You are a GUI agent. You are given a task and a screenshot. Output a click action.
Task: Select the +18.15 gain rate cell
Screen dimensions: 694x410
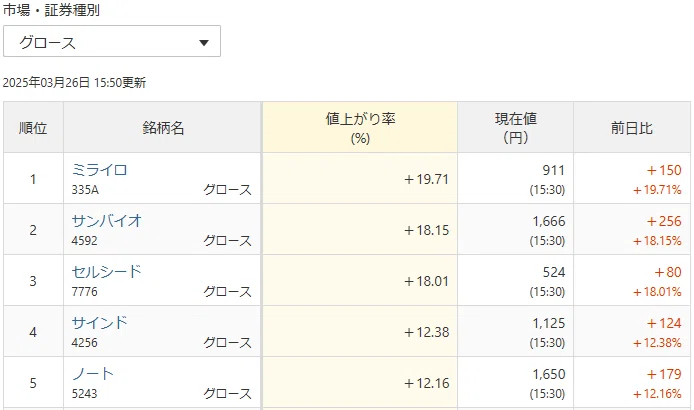(360, 230)
